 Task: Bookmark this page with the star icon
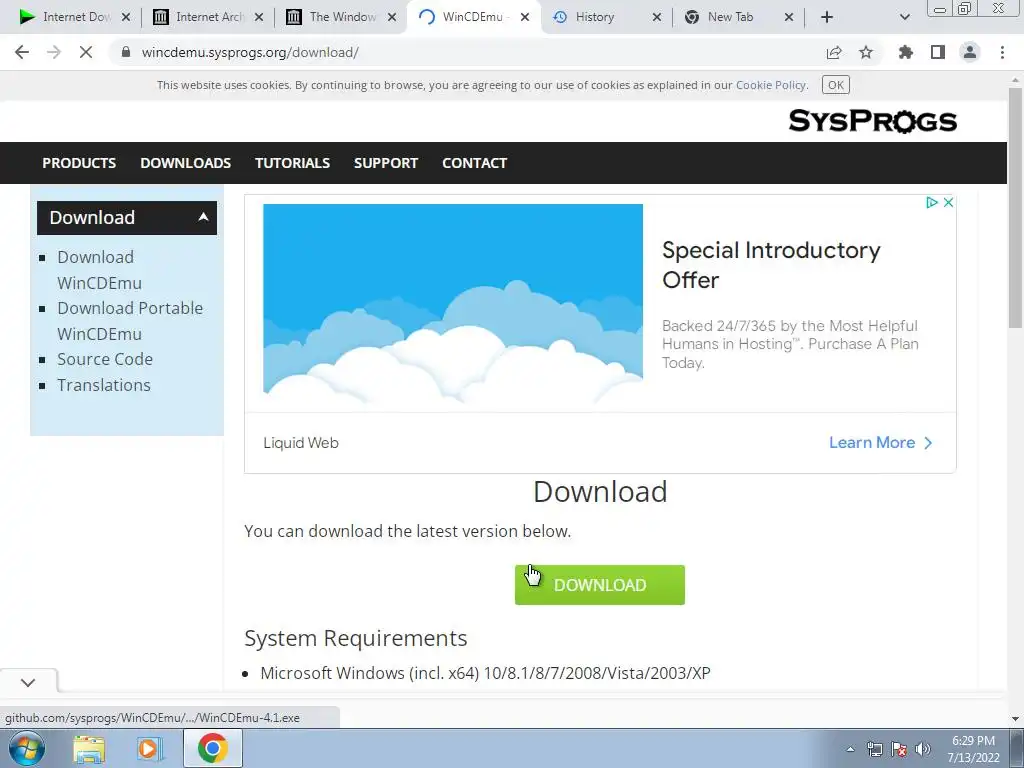[866, 52]
